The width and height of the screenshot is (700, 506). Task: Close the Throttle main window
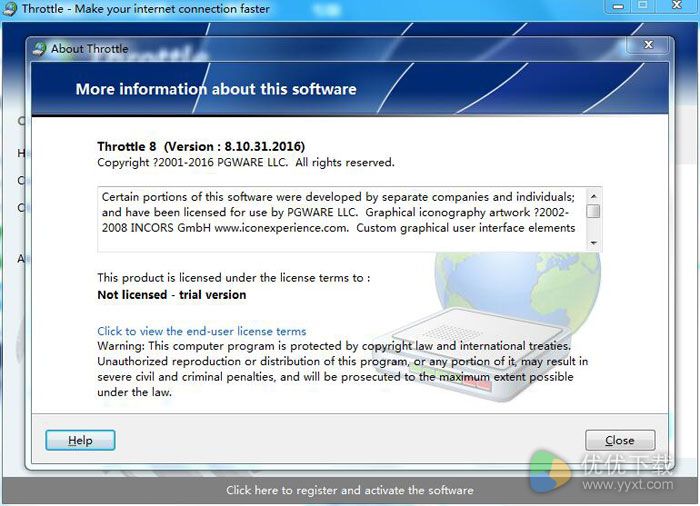click(677, 5)
